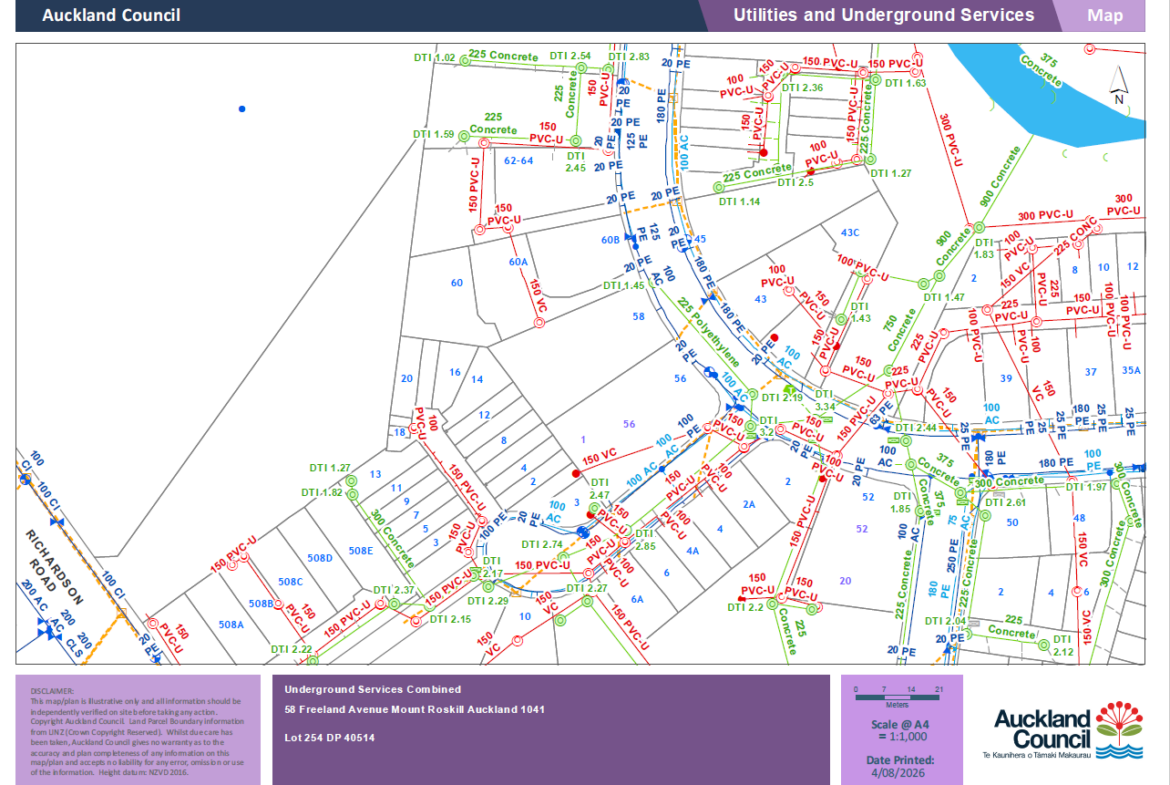
Task: Select the "Underground Services Combined" heading
Action: point(372,689)
